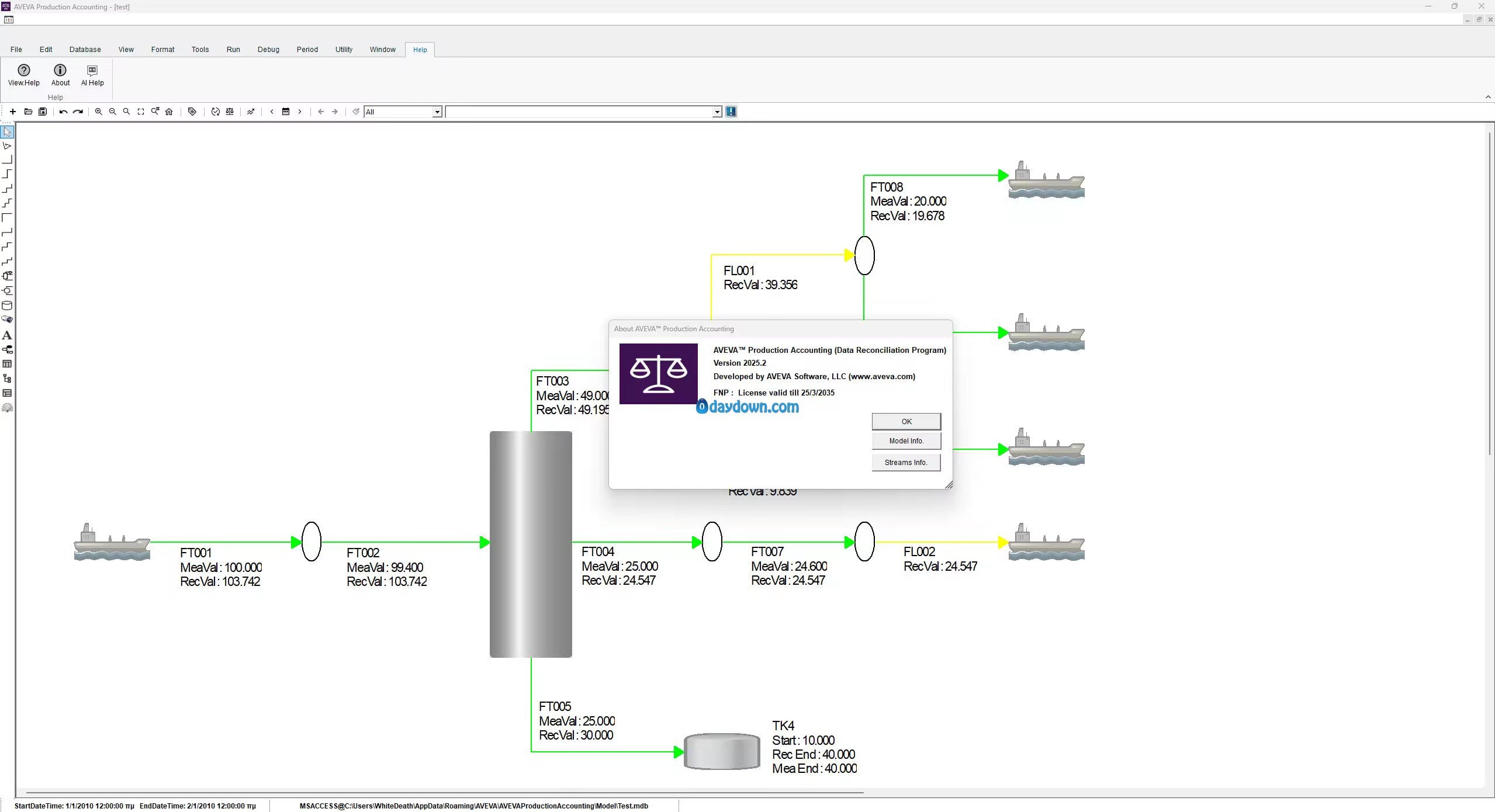This screenshot has height=812, width=1495.
Task: Click the About info icon
Action: (x=60, y=71)
